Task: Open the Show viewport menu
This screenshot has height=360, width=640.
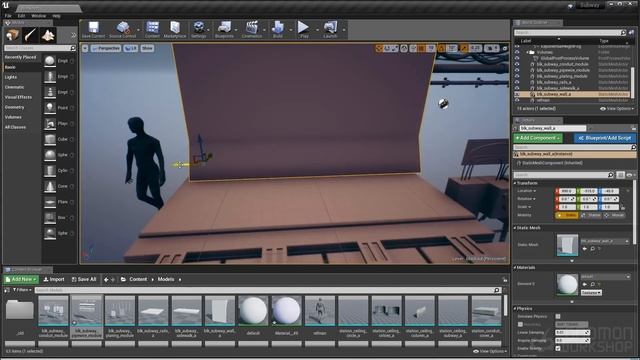Action: click(x=147, y=48)
